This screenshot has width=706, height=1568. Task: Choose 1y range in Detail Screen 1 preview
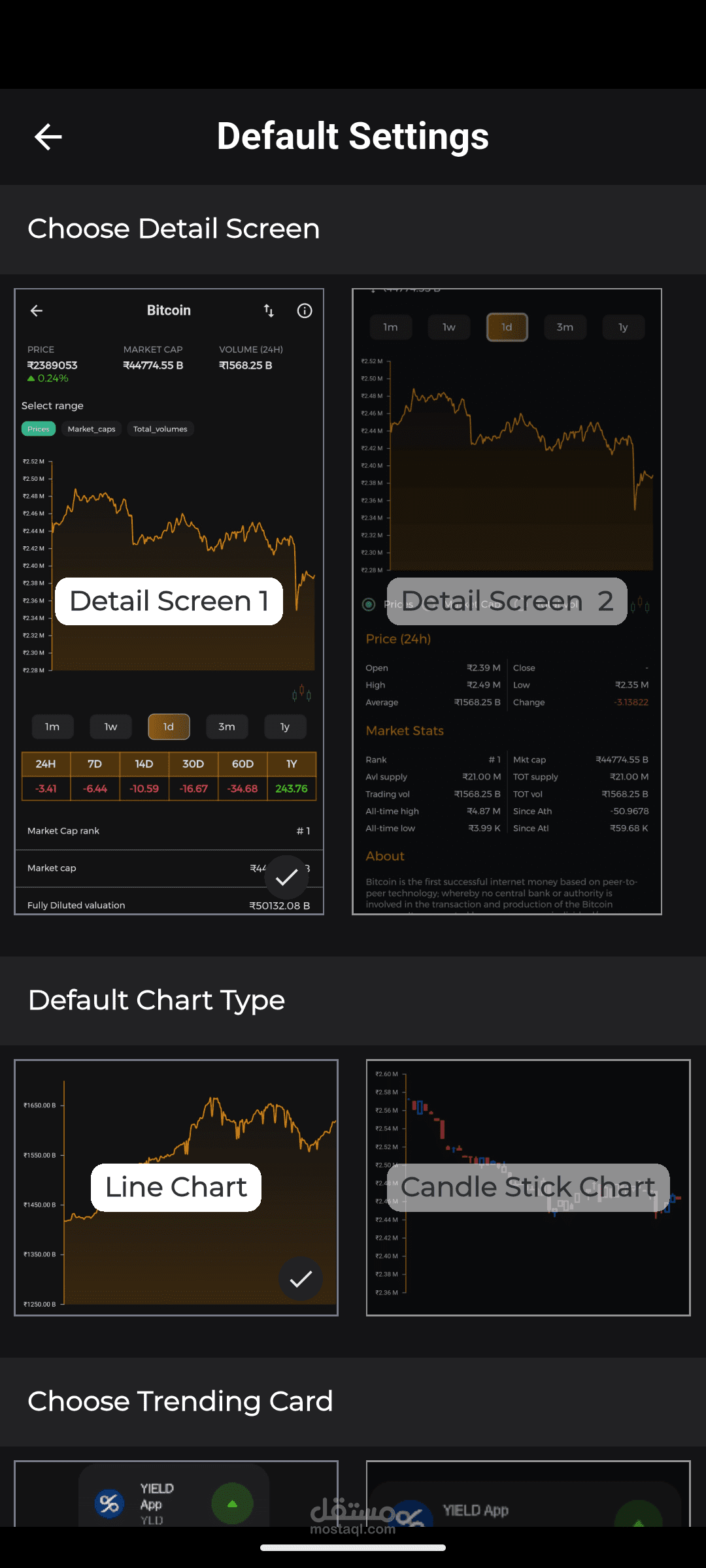(x=285, y=727)
